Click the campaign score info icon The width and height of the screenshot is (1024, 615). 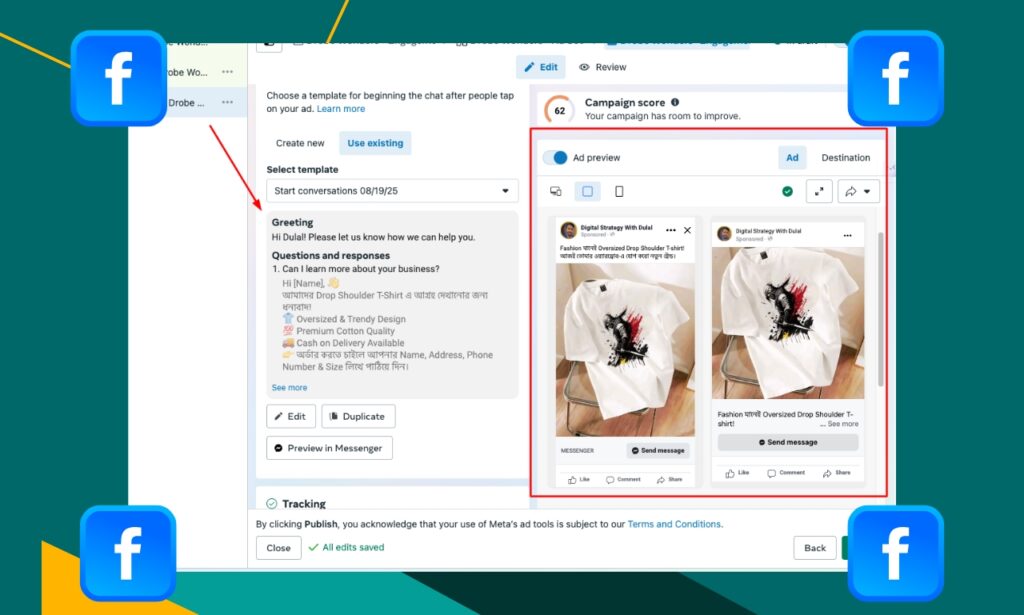[675, 102]
